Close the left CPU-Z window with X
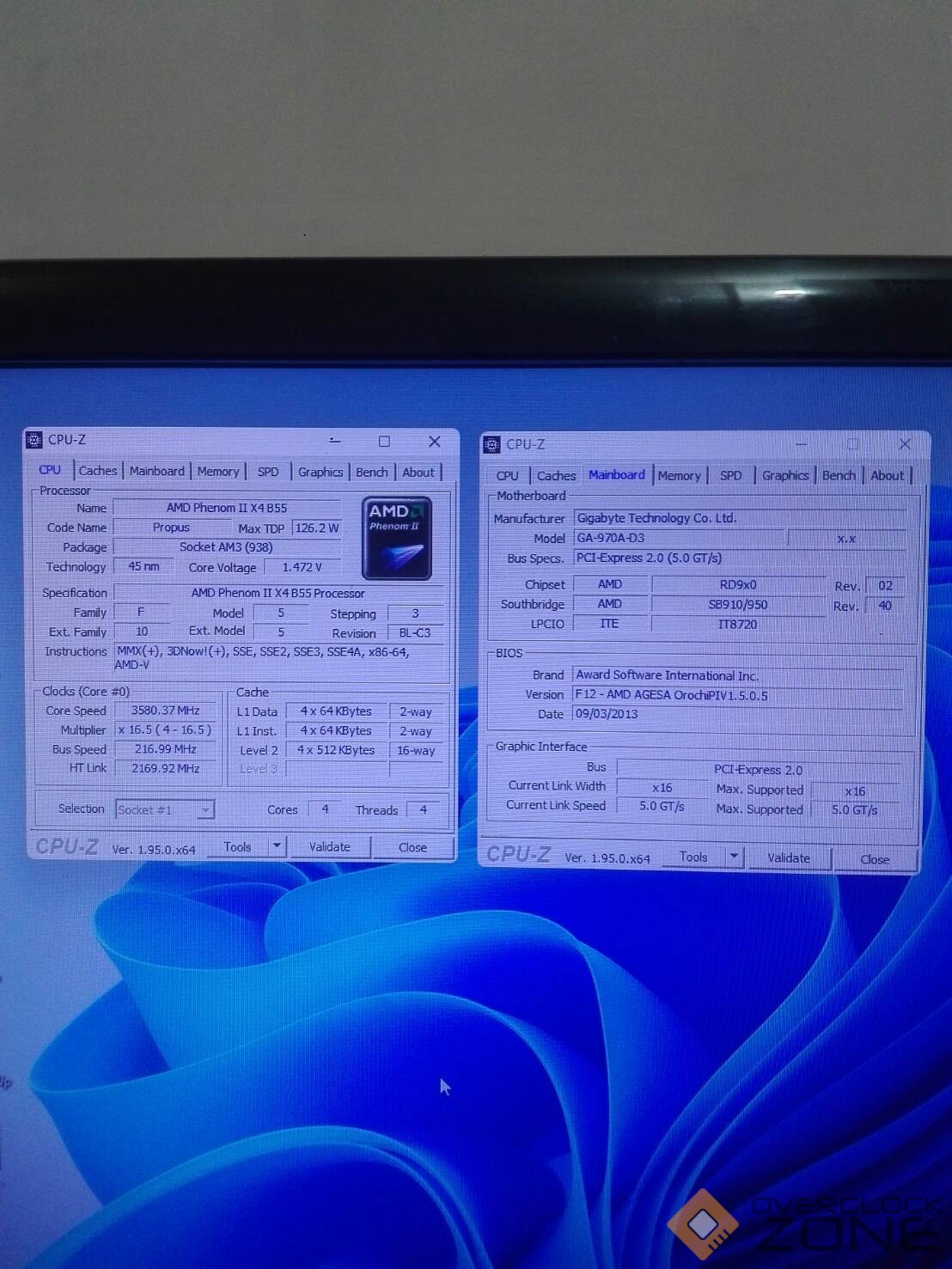This screenshot has height=1269, width=952. (x=434, y=442)
